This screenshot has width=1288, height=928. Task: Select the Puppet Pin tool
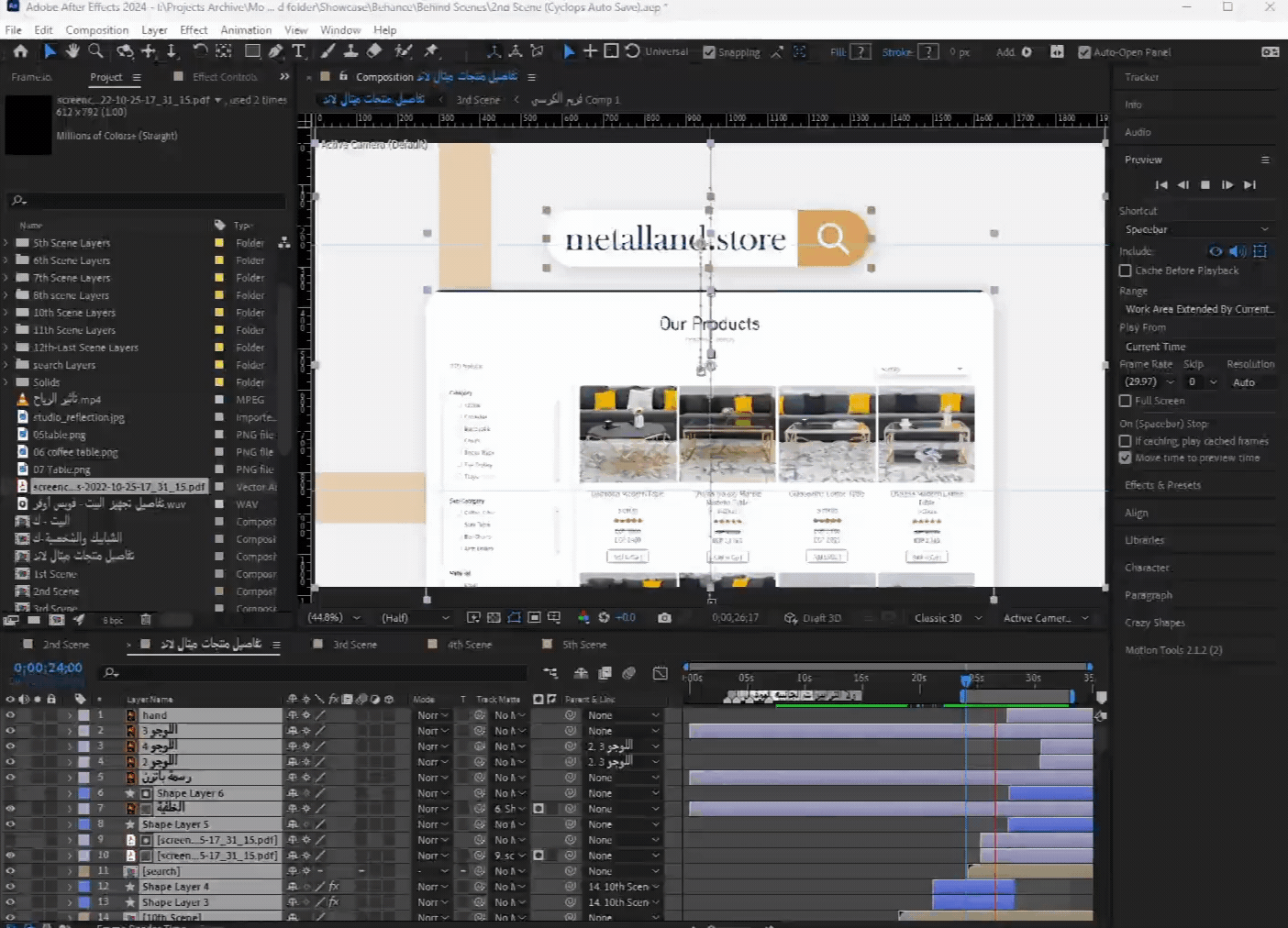tap(431, 51)
